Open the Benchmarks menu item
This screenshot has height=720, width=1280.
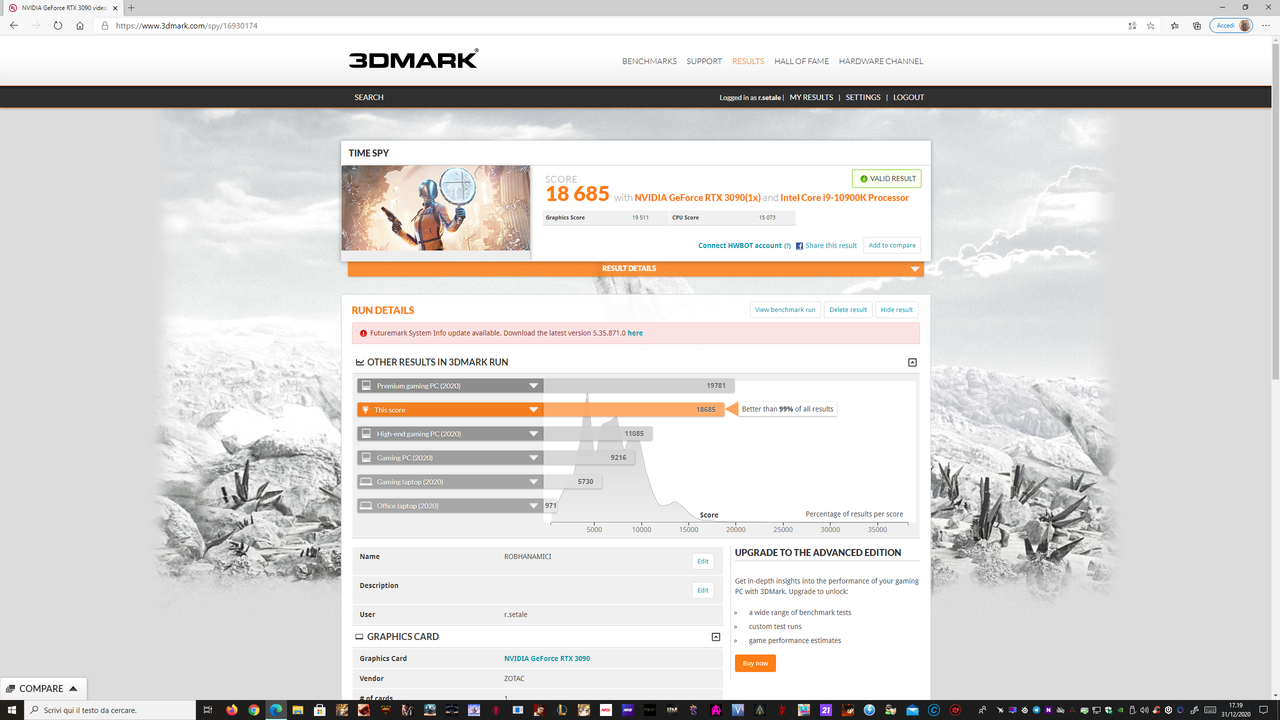coord(649,61)
